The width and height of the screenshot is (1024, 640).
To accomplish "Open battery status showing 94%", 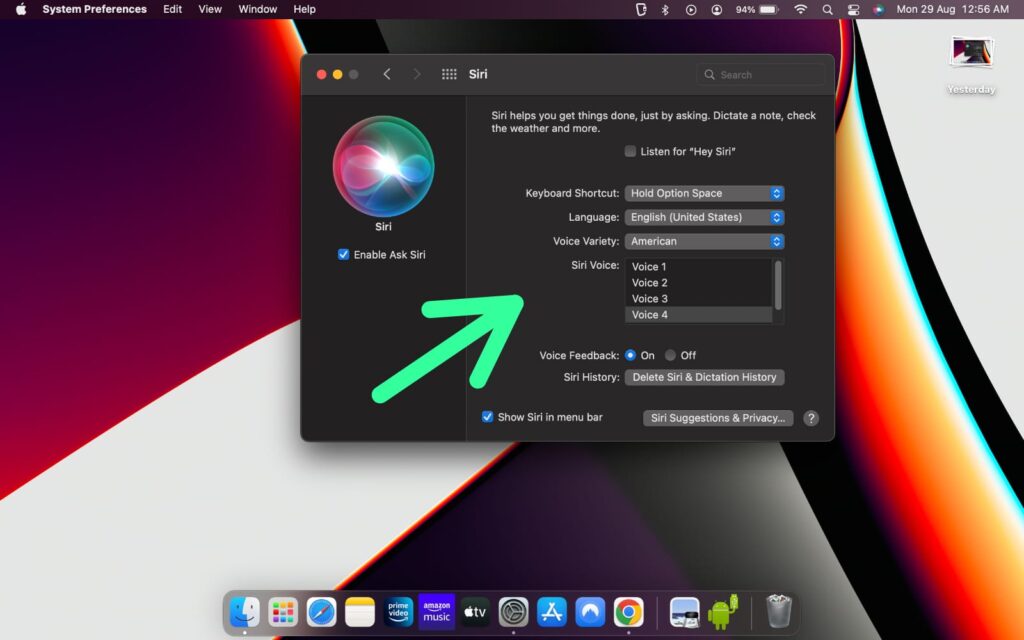I will tap(757, 9).
